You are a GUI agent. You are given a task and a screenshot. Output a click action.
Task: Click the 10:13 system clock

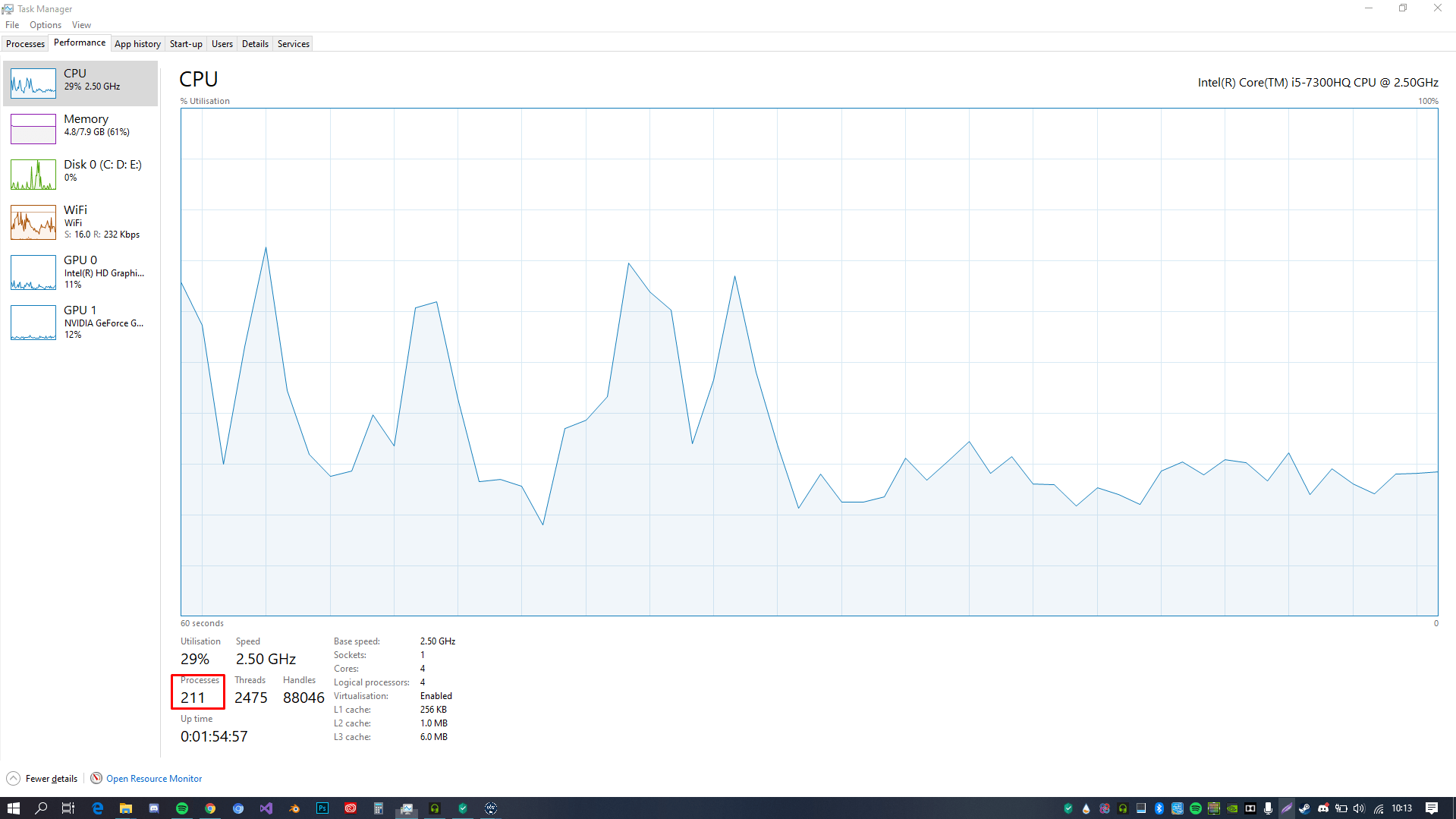[x=1402, y=808]
